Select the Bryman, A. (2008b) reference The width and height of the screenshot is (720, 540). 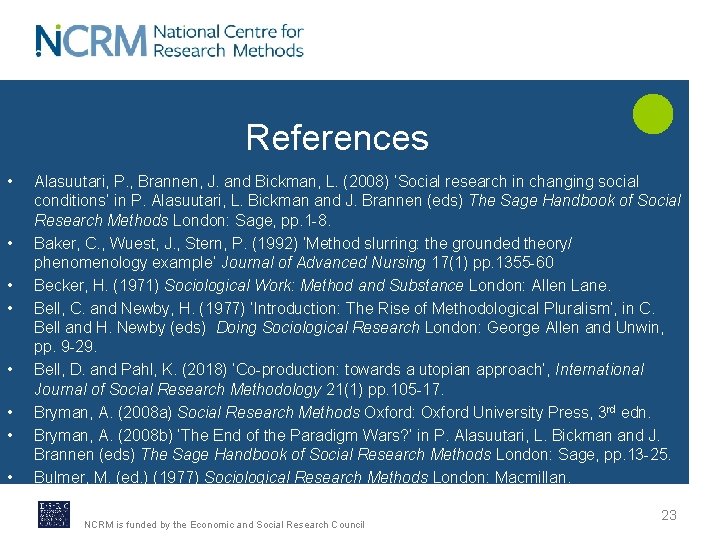coord(353,444)
